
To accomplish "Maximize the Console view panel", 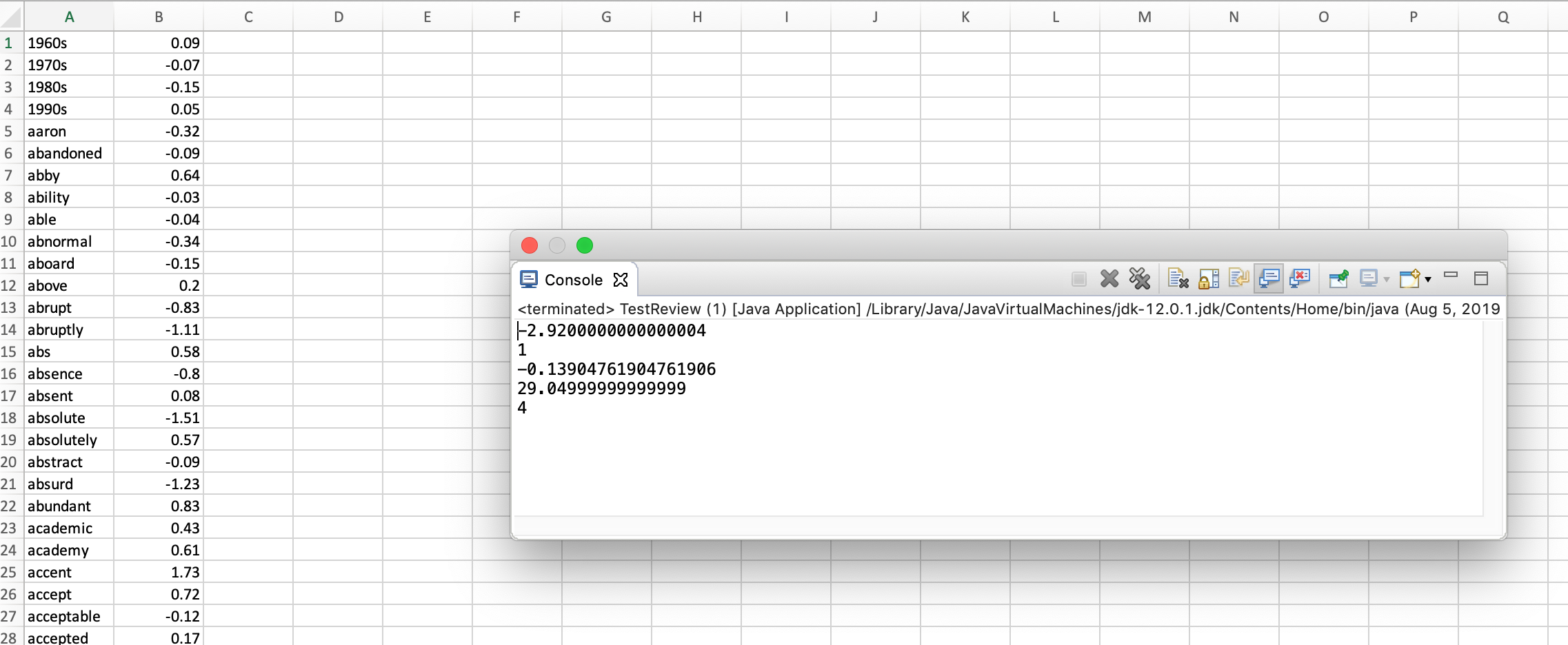I will coord(1481,278).
